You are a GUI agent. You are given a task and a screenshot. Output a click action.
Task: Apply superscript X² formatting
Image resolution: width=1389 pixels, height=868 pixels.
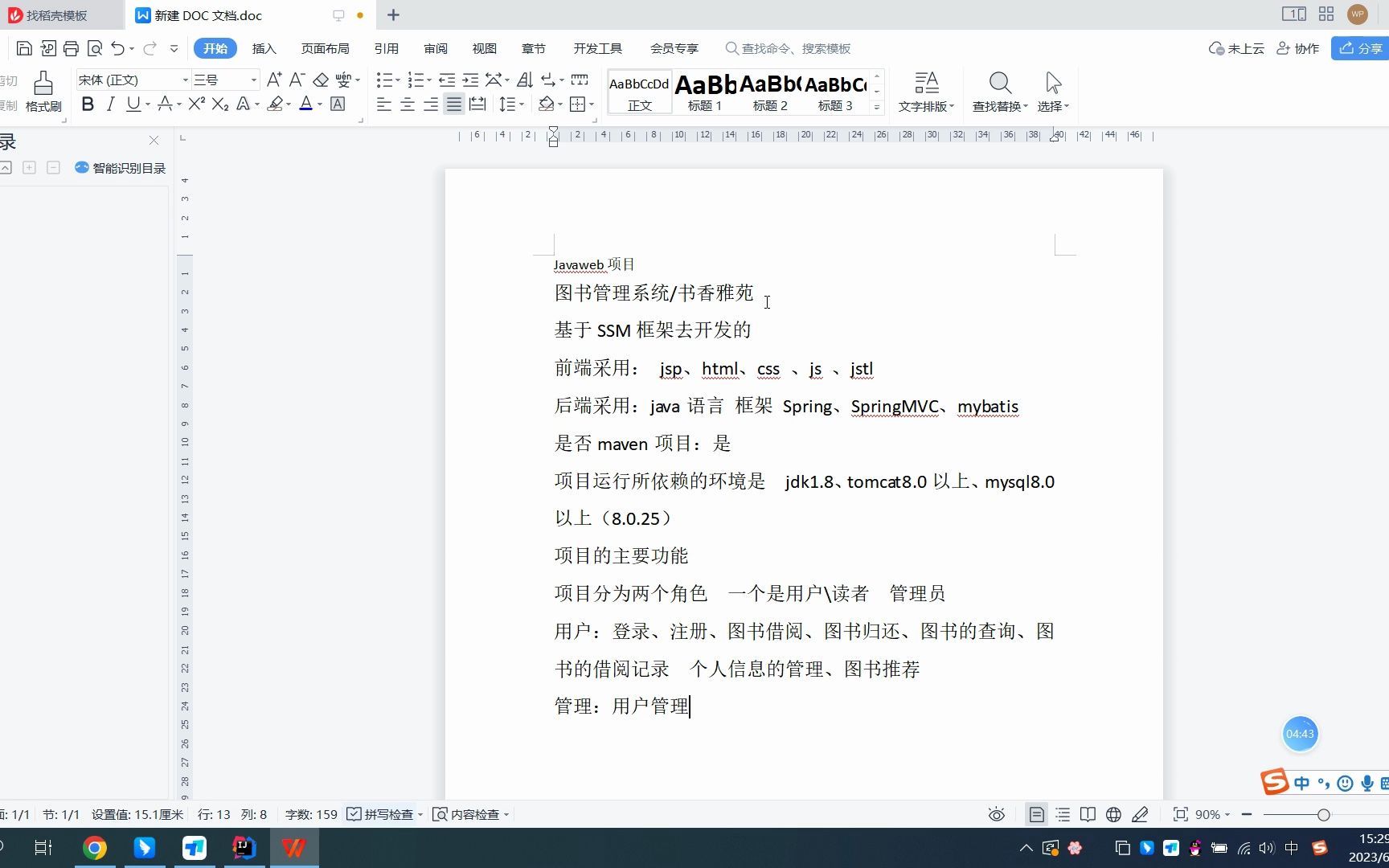[197, 104]
